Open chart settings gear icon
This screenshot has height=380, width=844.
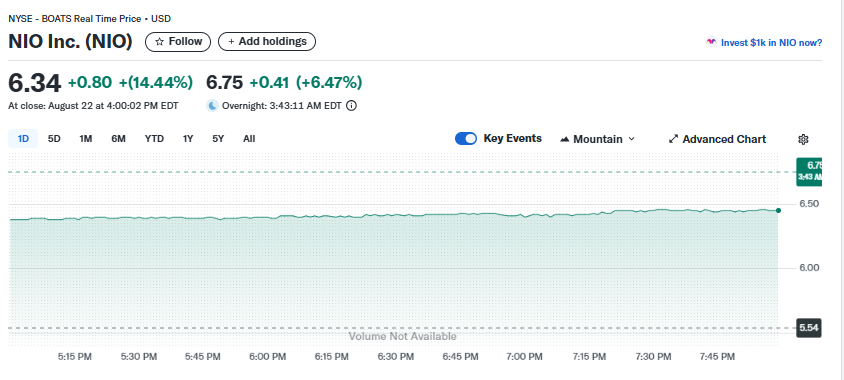click(803, 139)
